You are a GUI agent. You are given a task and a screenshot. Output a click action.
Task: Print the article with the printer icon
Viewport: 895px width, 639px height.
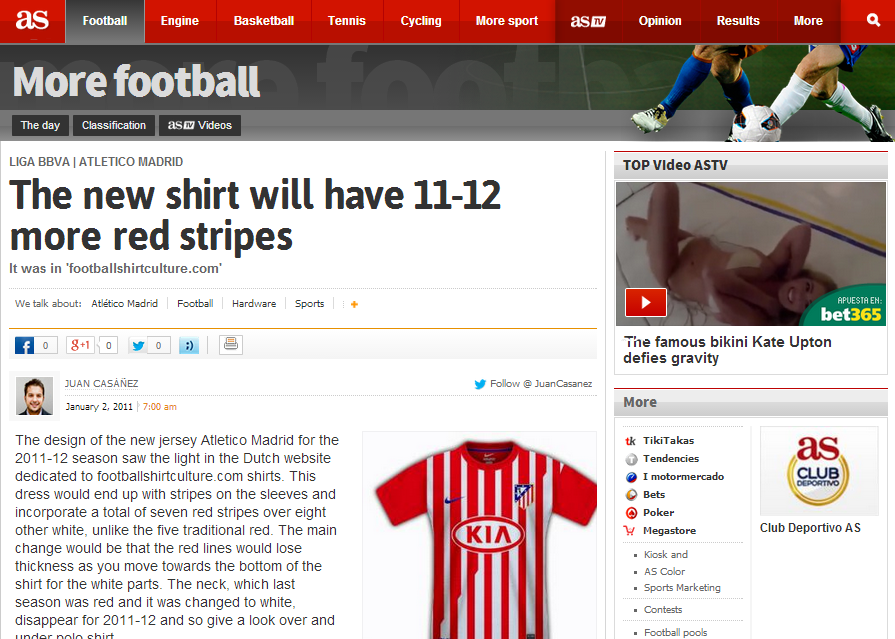pos(231,344)
